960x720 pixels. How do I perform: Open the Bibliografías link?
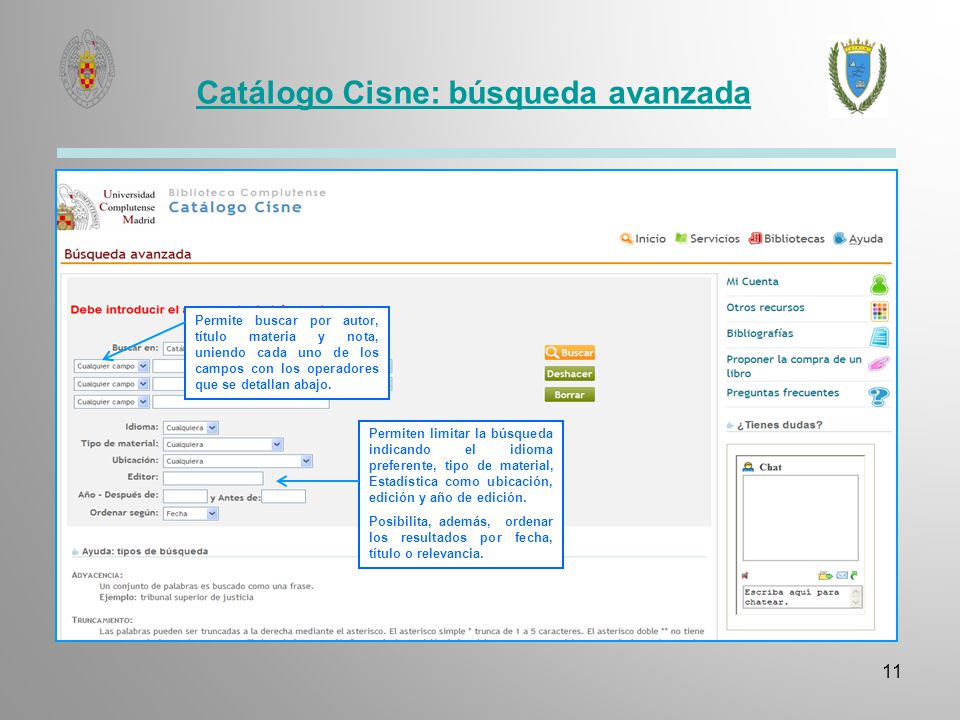coord(760,333)
